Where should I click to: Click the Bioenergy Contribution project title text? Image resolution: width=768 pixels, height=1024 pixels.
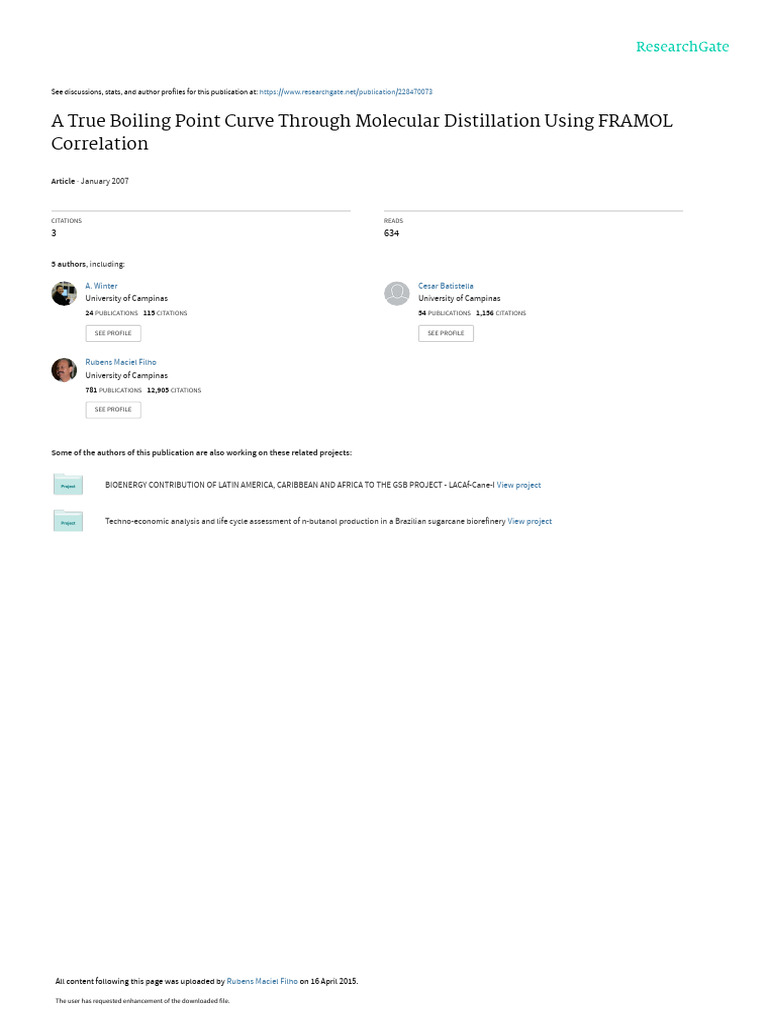[299, 485]
